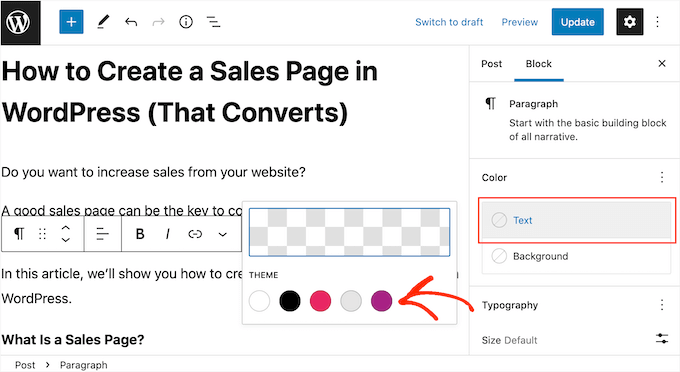The height and width of the screenshot is (372, 680).
Task: Pick the purple theme color
Action: [382, 301]
